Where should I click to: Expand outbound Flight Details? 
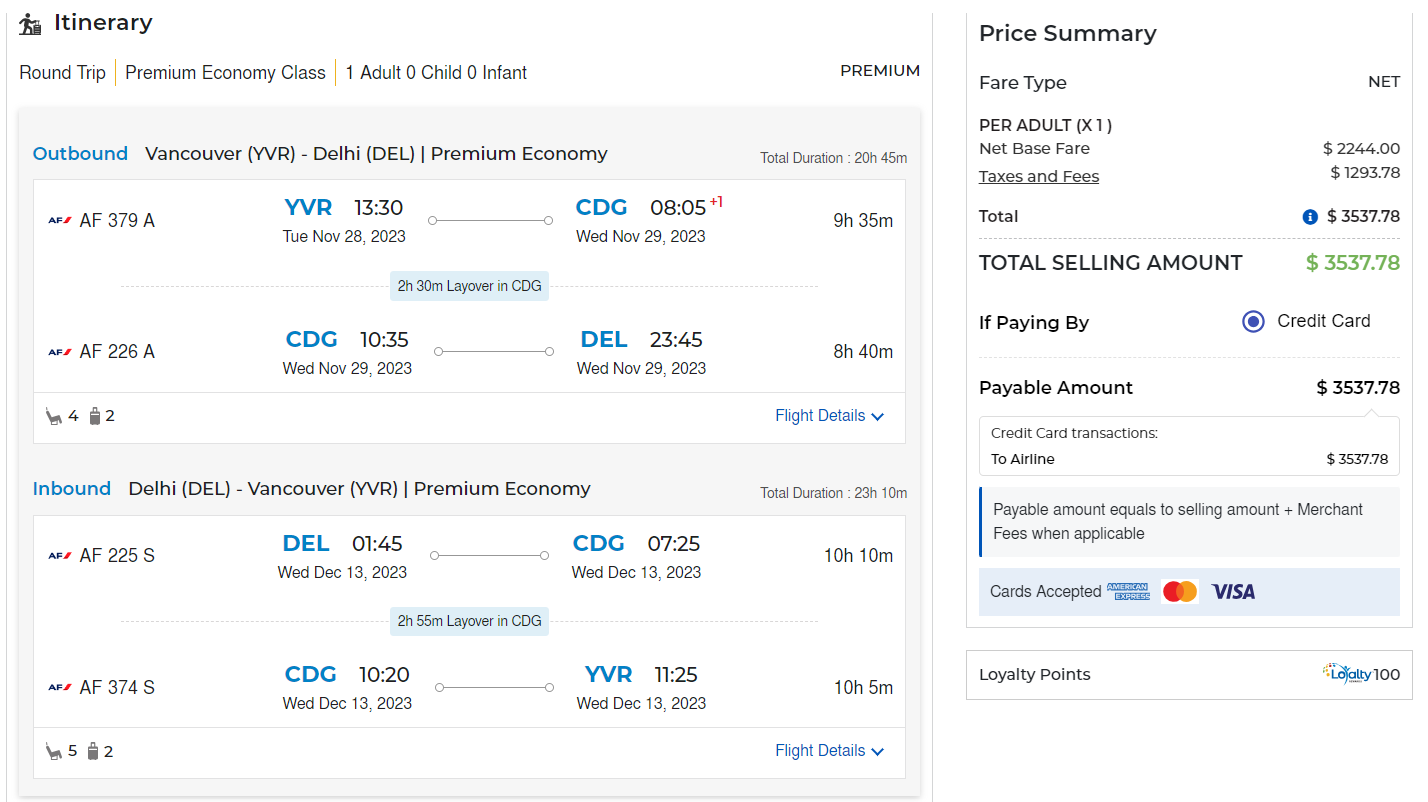[x=829, y=416]
